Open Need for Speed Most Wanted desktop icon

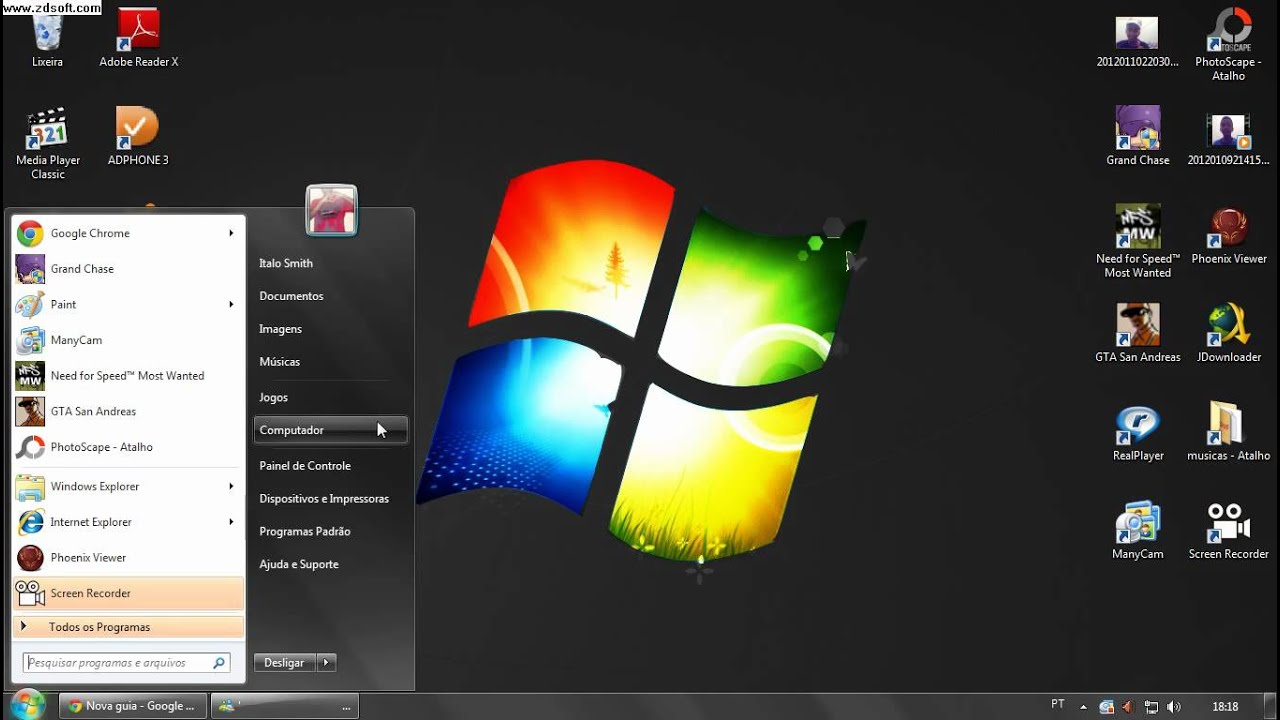coord(1137,242)
